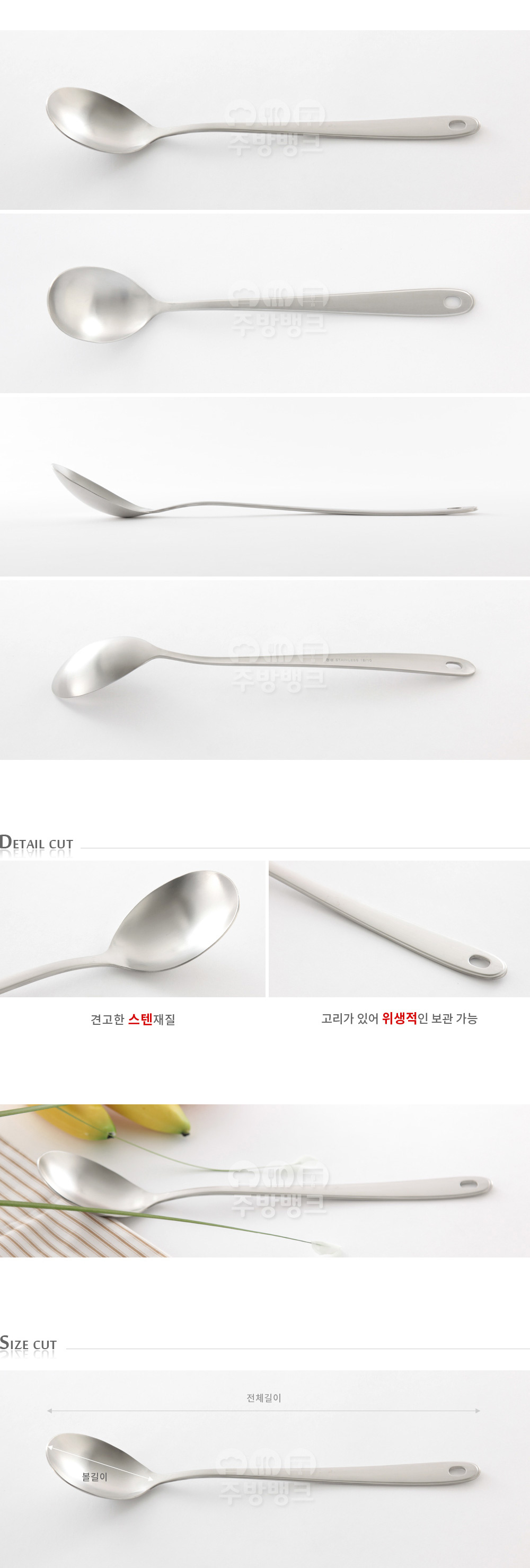The height and width of the screenshot is (1568, 530).
Task: Click the SIZE CUT section heading
Action: pyautogui.click(x=29, y=1343)
